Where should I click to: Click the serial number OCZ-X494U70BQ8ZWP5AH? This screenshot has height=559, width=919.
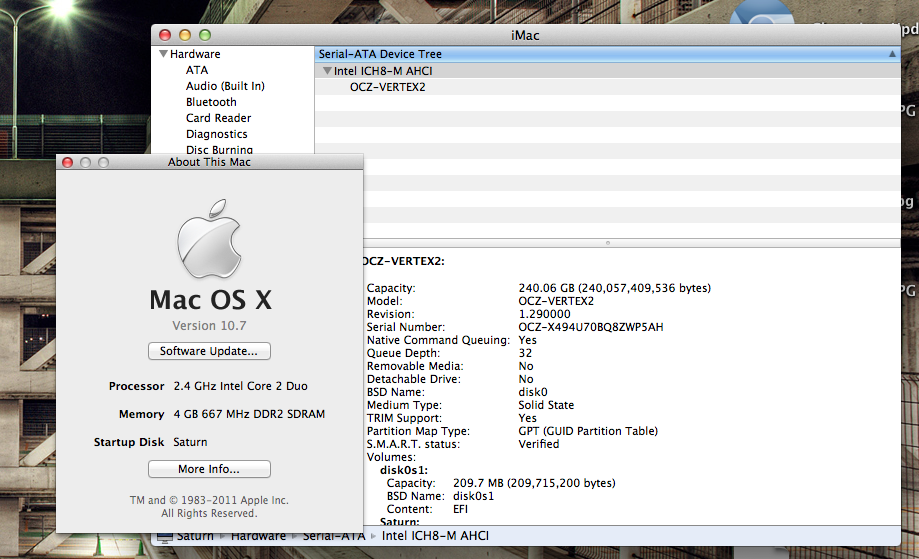[x=591, y=327]
